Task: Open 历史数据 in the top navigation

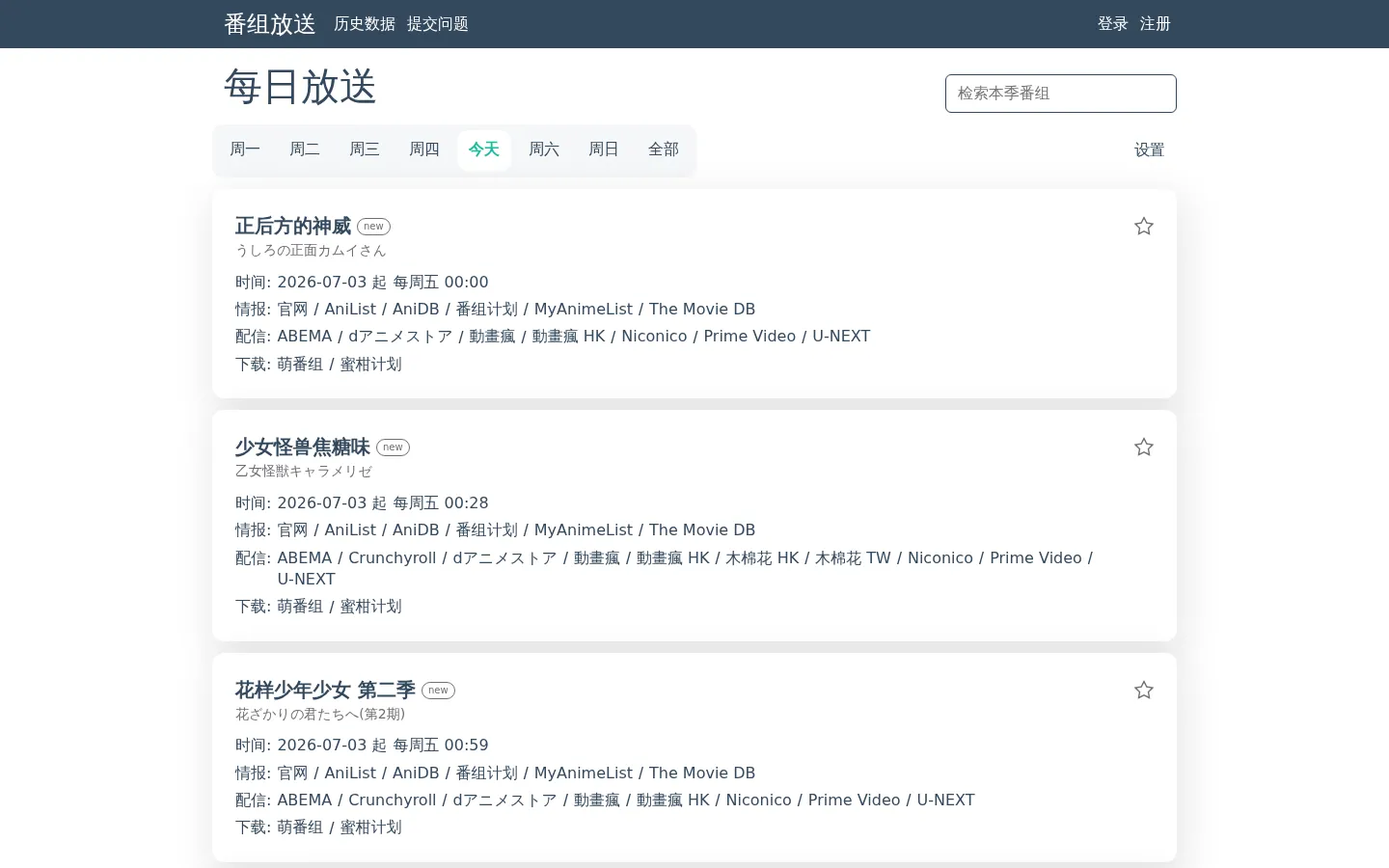Action: [365, 24]
